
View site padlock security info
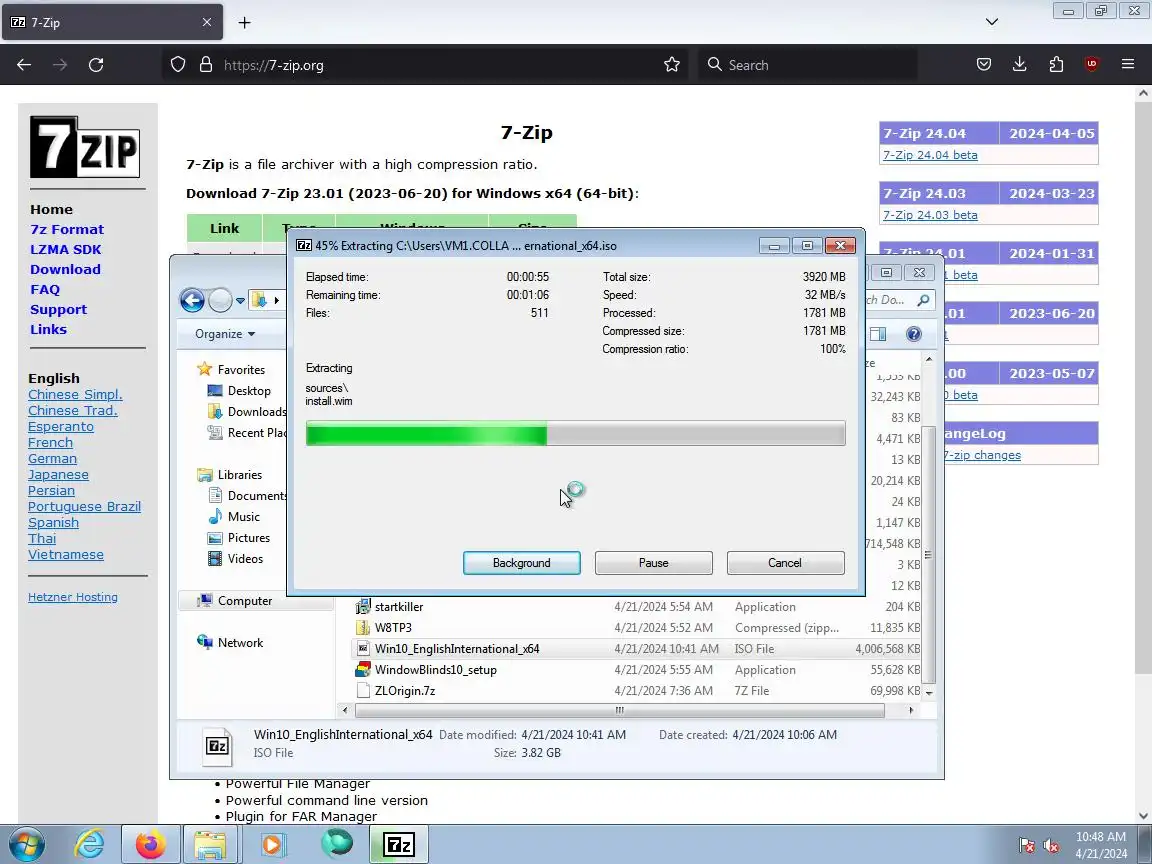tap(206, 65)
